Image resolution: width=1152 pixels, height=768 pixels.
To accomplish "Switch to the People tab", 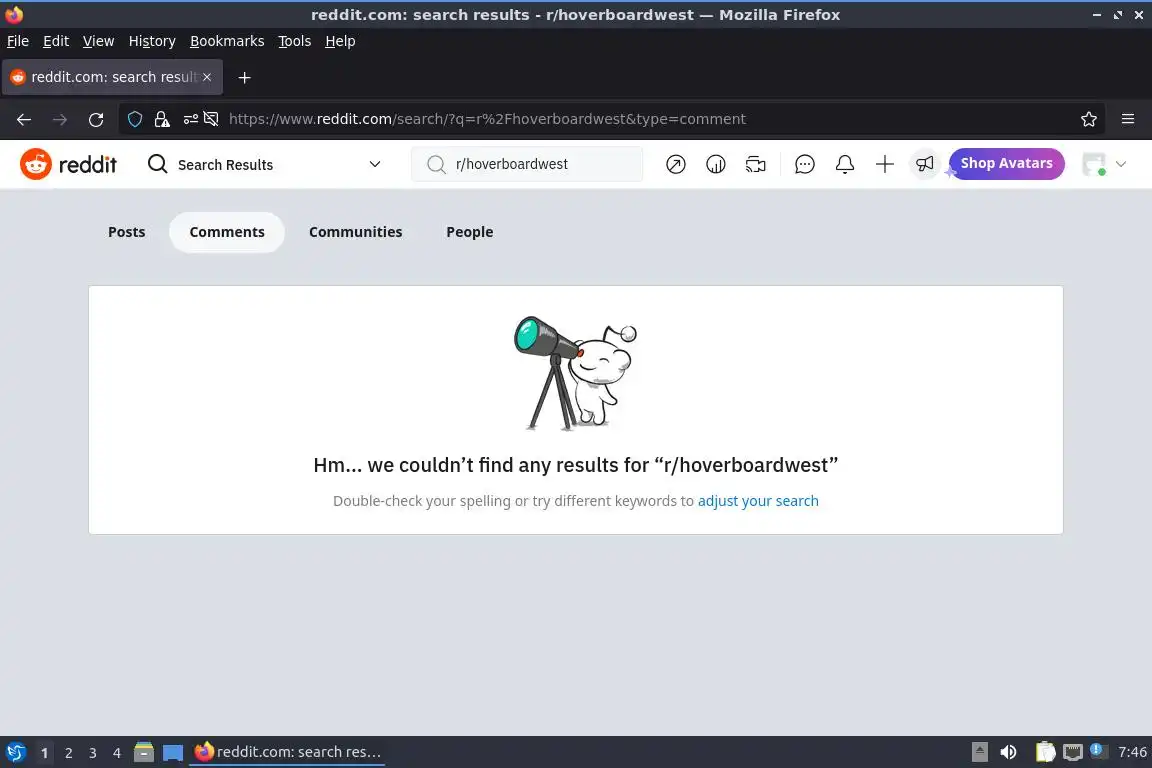I will pyautogui.click(x=469, y=232).
